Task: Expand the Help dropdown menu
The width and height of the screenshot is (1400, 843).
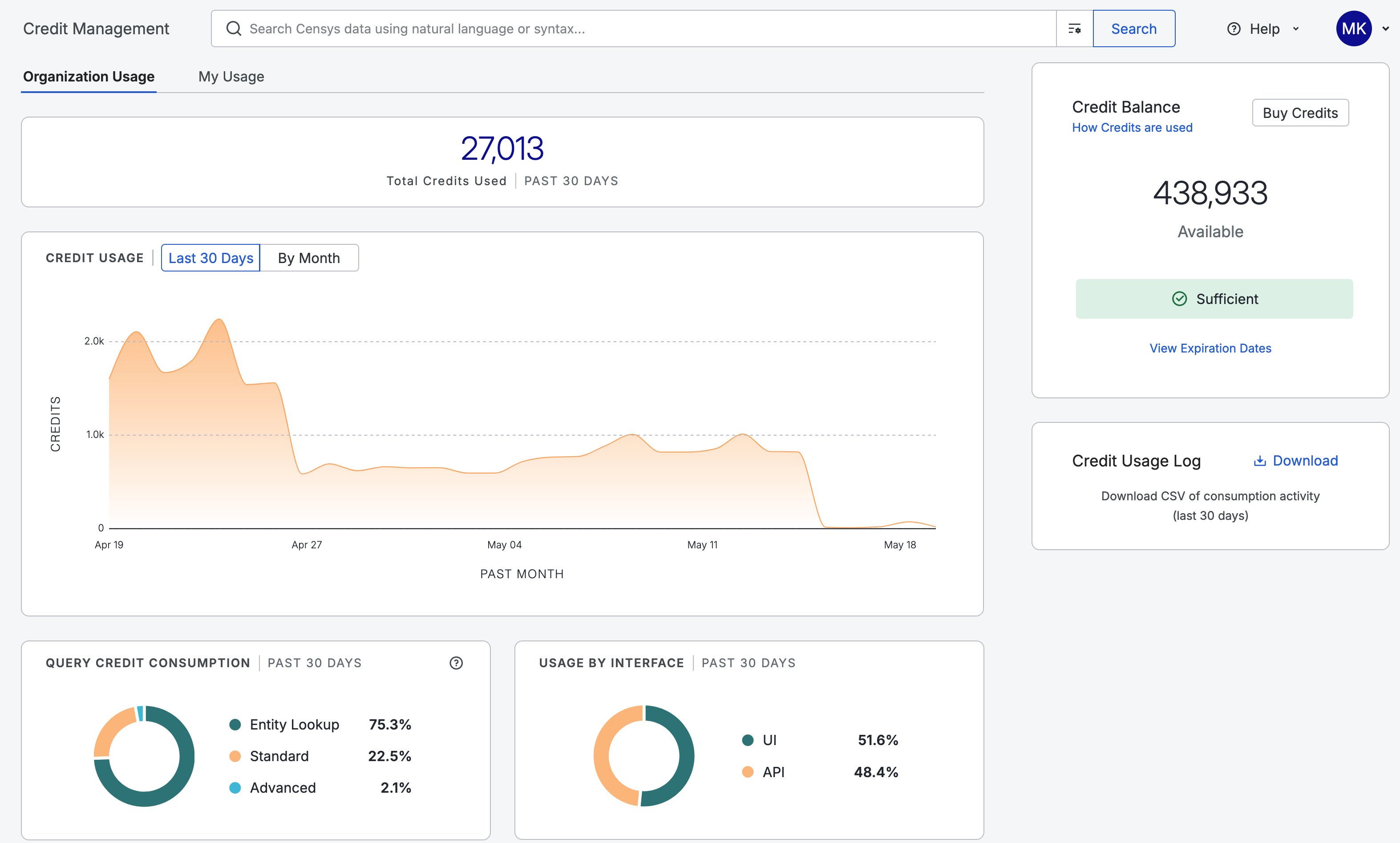Action: click(x=1295, y=29)
